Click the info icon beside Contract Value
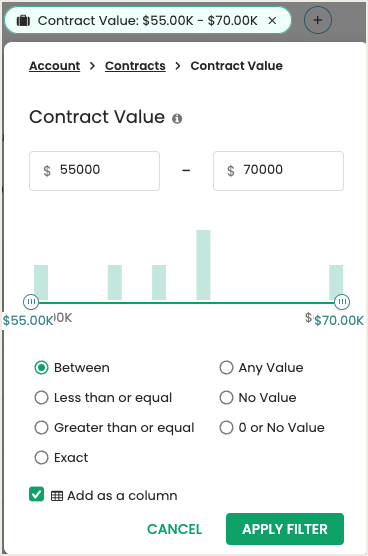The width and height of the screenshot is (368, 556). 177,118
